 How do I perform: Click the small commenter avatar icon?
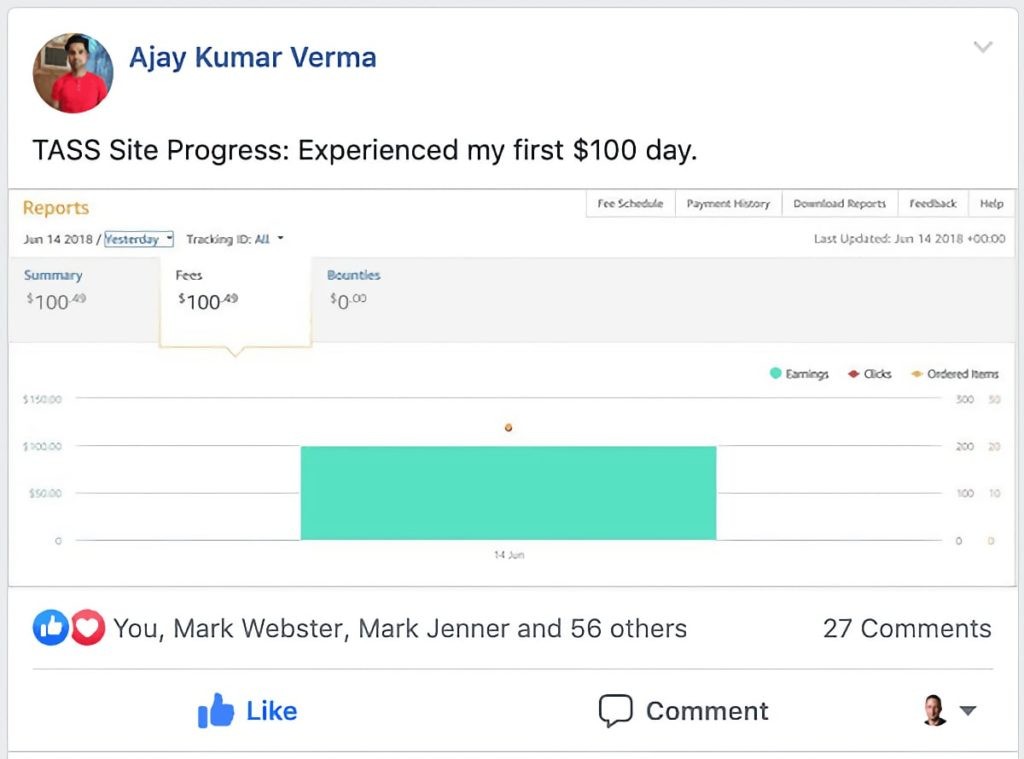934,711
